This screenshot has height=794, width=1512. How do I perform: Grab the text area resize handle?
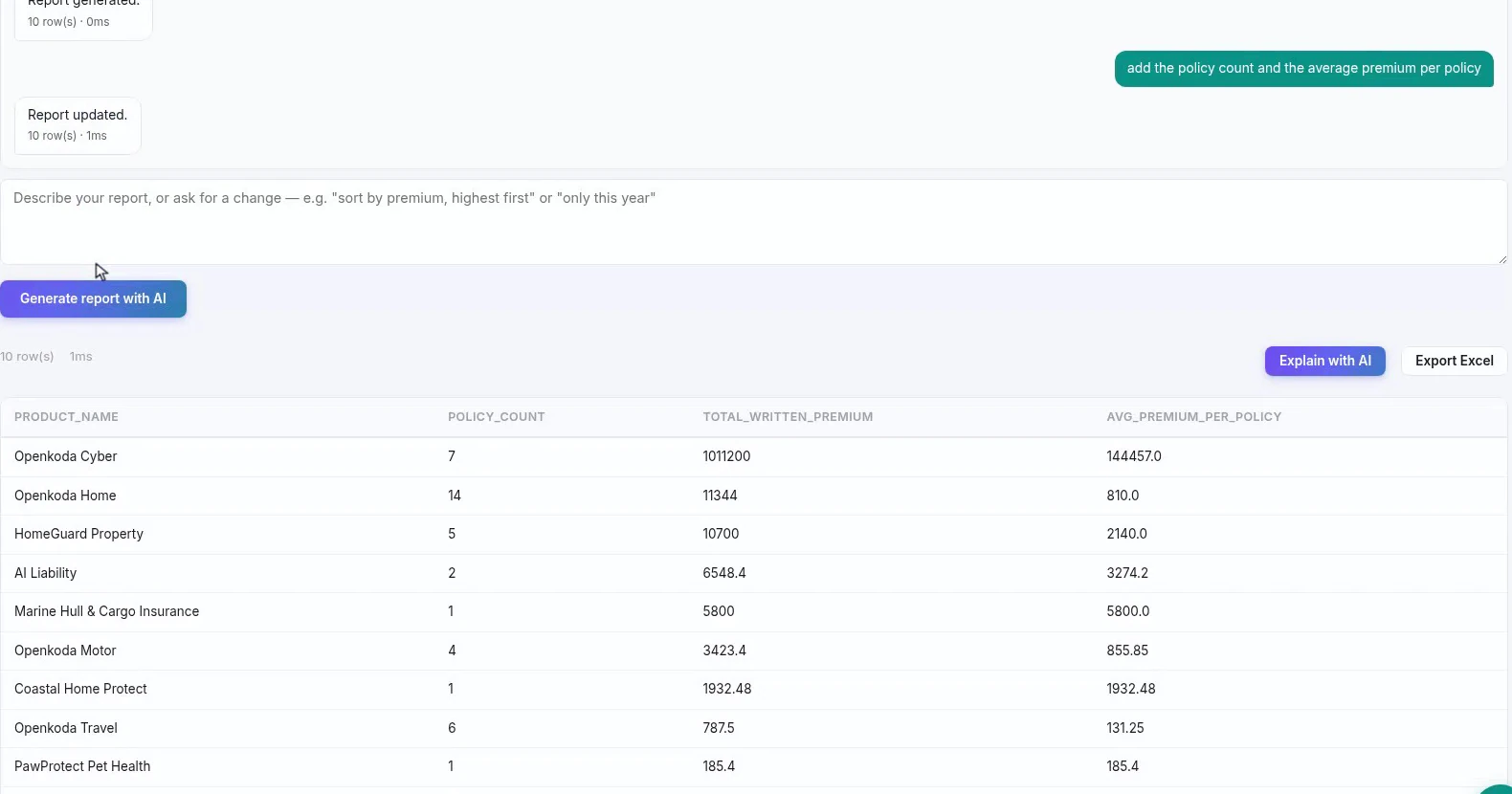1501,258
